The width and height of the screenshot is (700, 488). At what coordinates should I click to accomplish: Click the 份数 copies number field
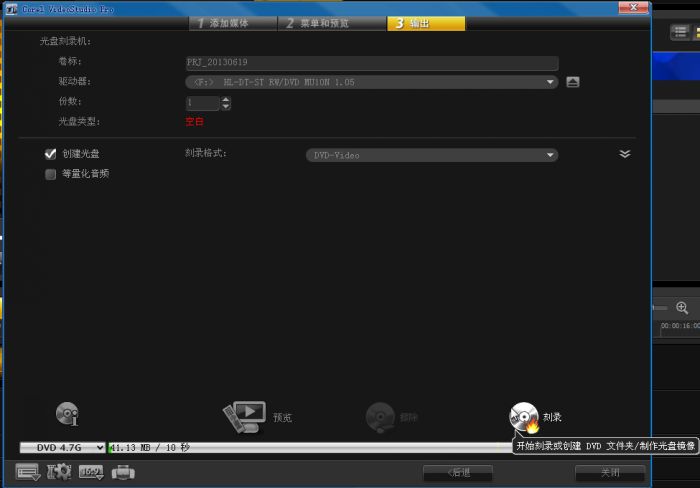pos(203,103)
